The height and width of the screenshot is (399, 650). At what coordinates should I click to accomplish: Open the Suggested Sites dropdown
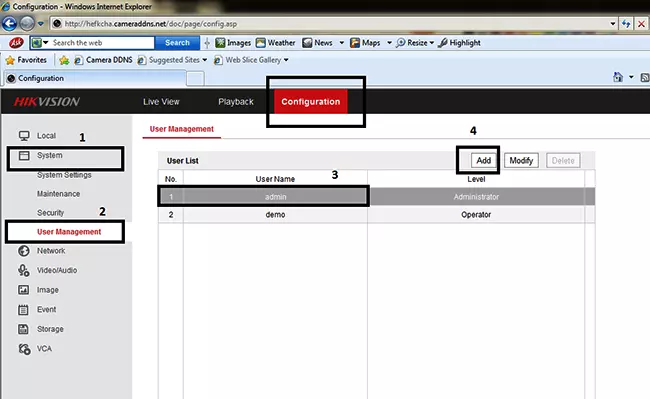[172, 60]
